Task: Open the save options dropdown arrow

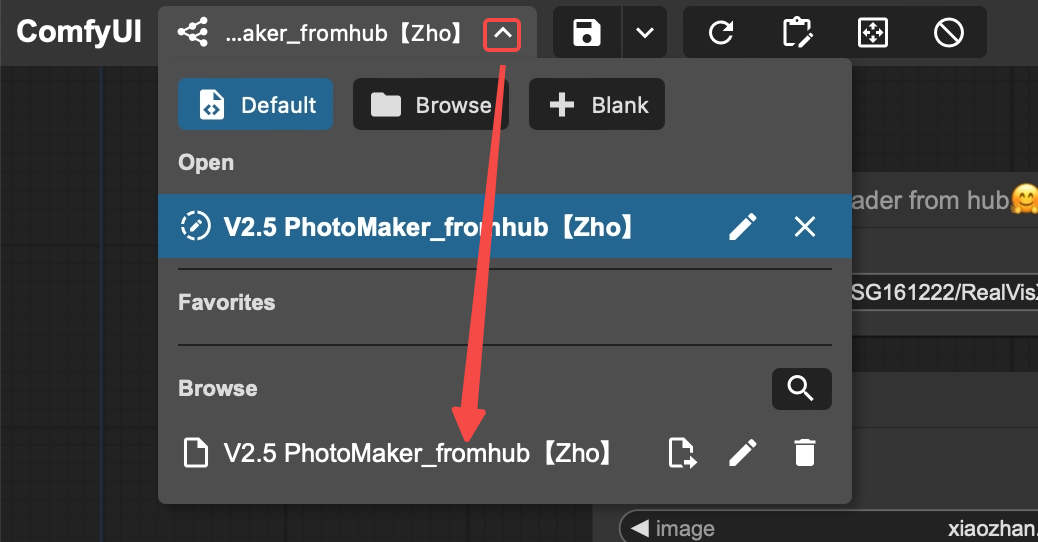Action: click(645, 33)
